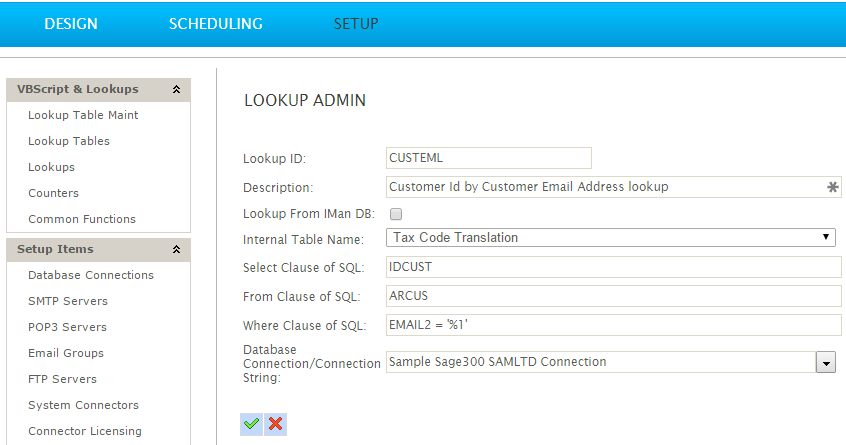
Task: Switch to the SCHEDULING tab
Action: pos(216,24)
